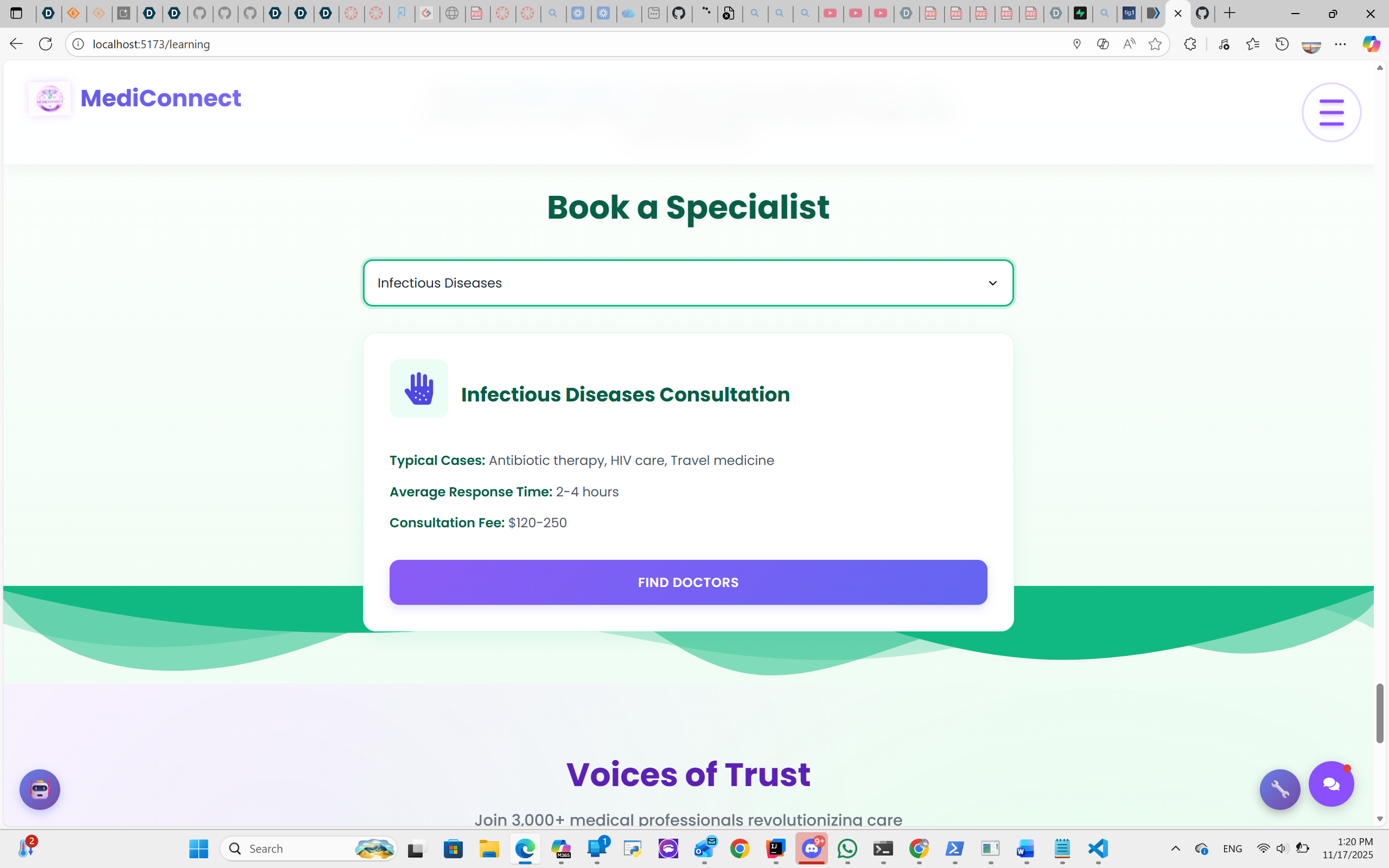Add page to favorites star icon
This screenshot has width=1389, height=868.
[x=1155, y=44]
